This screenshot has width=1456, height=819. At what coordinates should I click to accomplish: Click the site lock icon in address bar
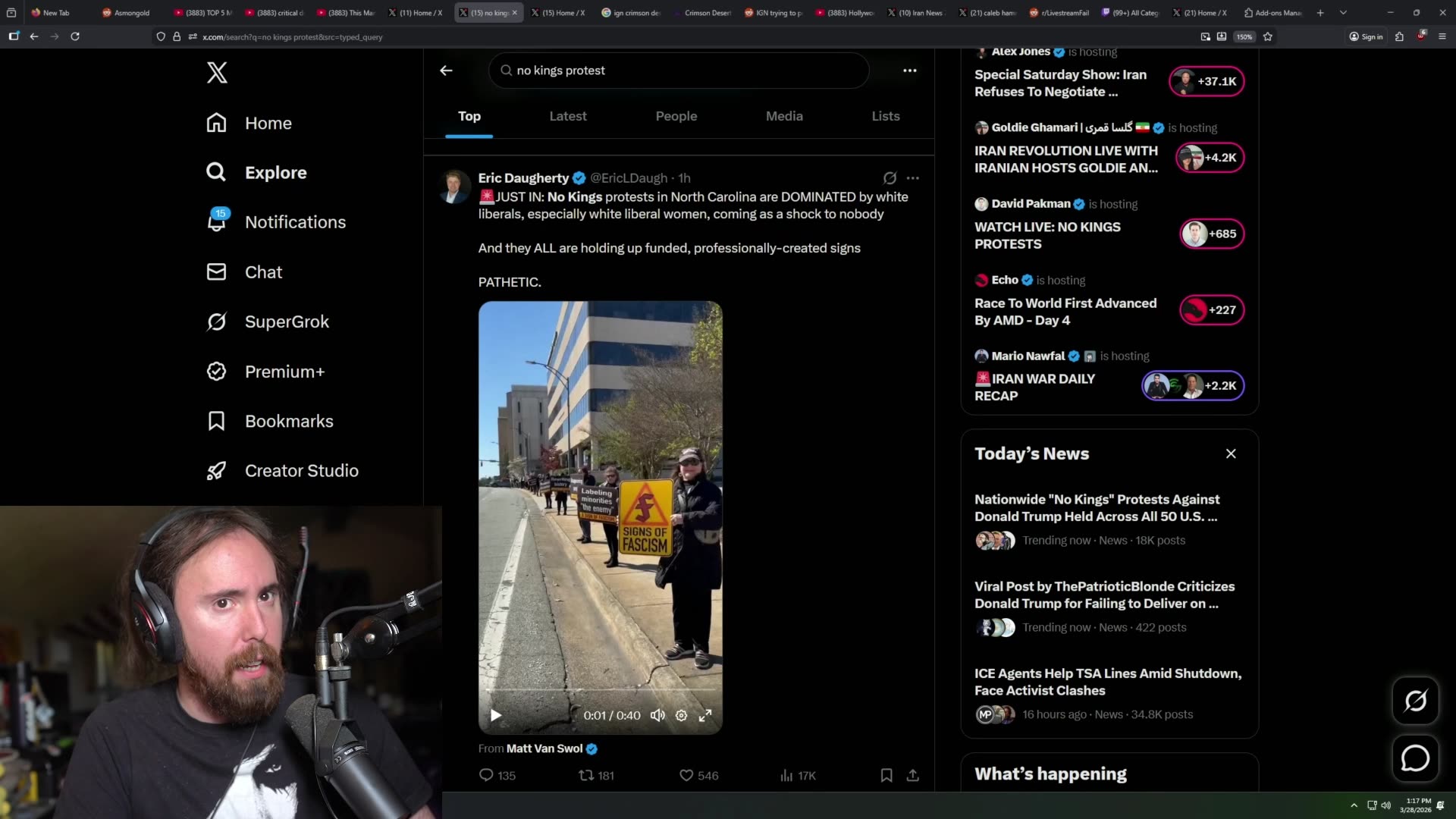point(177,36)
